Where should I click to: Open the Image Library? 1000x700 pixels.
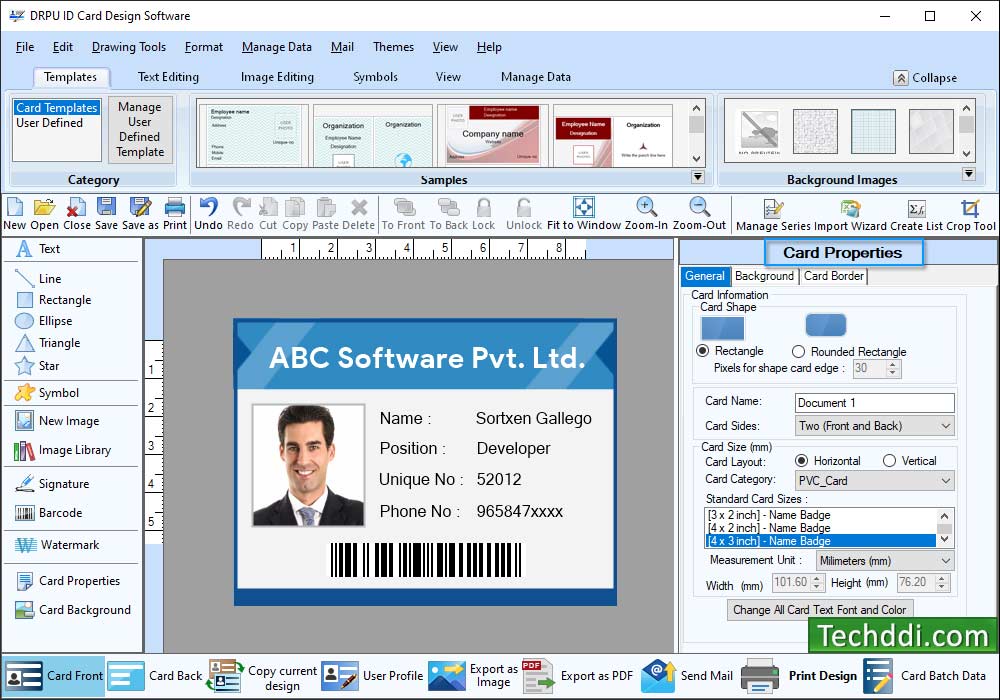[62, 450]
